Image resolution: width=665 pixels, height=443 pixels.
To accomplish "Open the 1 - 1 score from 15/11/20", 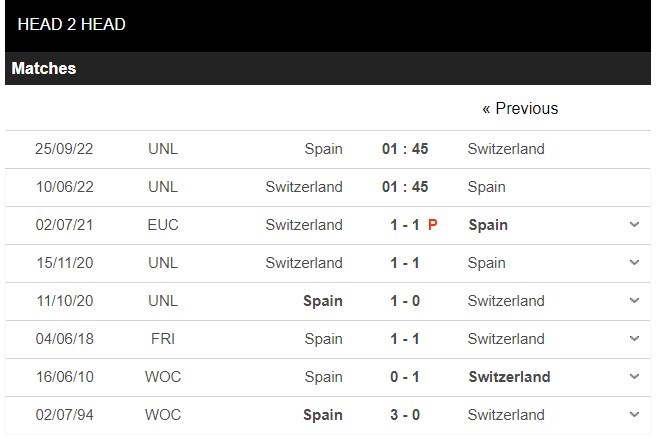I will coord(405,263).
